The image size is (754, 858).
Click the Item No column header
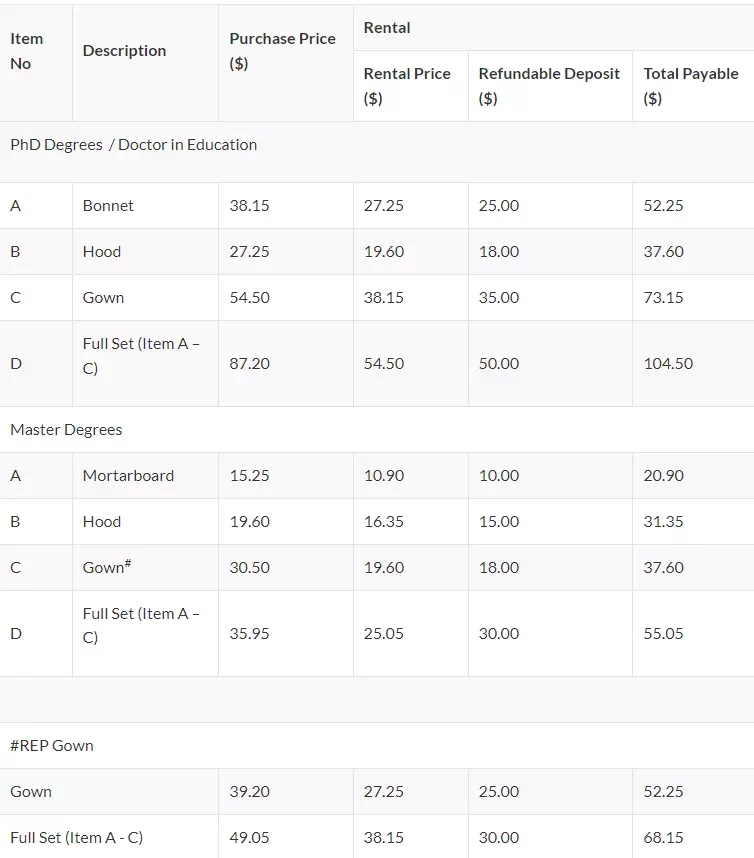36,63
